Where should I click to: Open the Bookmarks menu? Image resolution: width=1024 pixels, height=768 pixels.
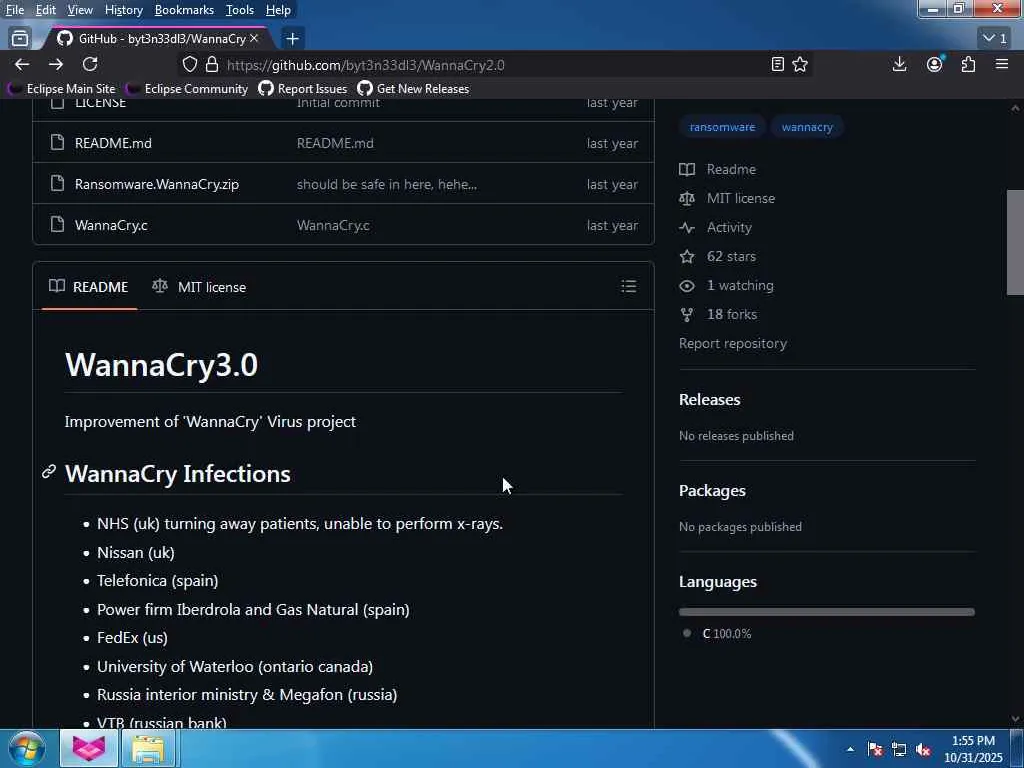click(x=184, y=10)
